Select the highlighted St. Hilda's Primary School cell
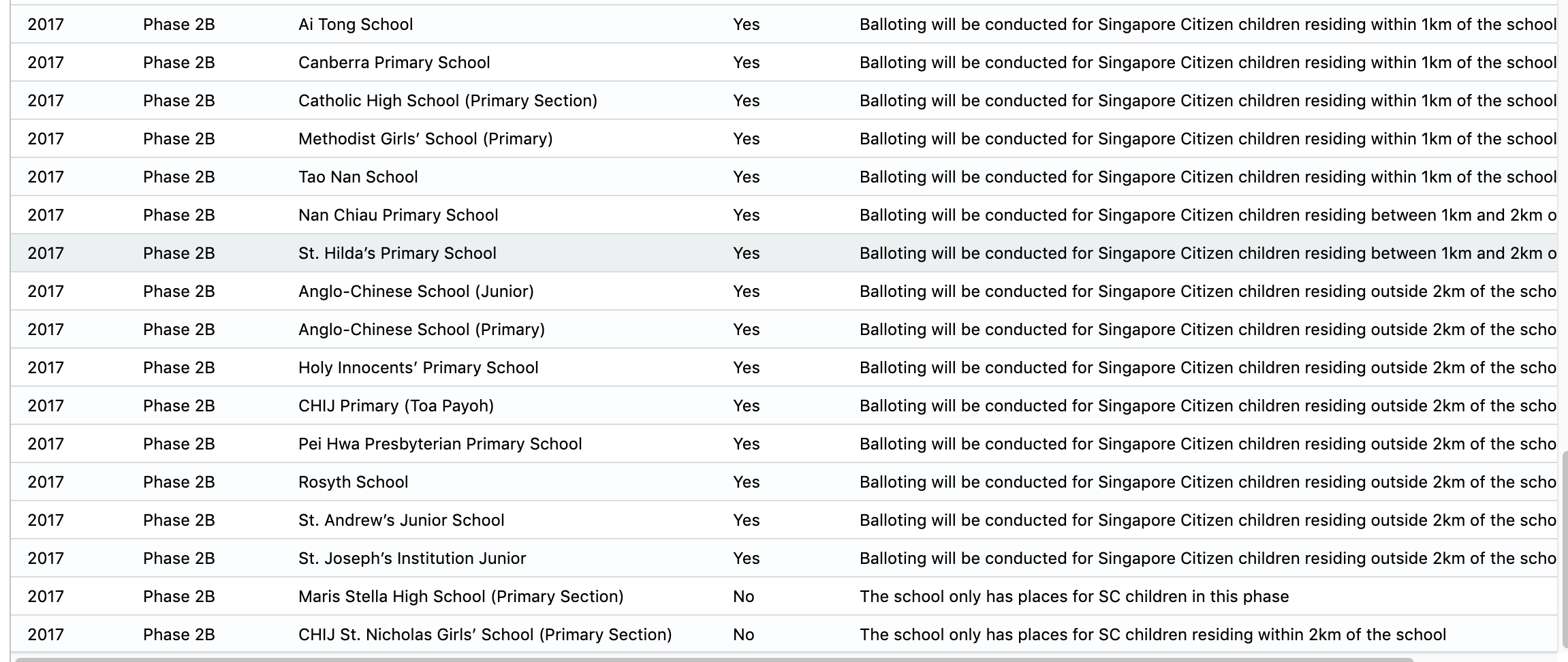1568x662 pixels. pyautogui.click(x=397, y=253)
